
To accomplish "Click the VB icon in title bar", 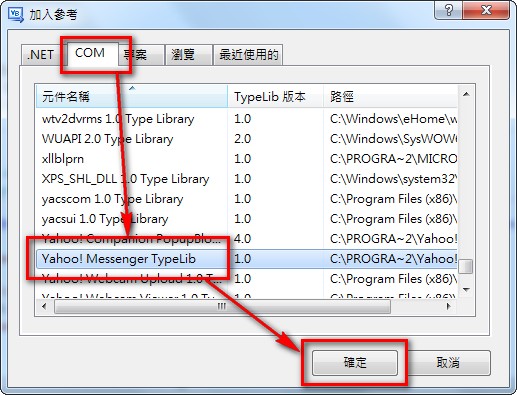I will coord(16,15).
